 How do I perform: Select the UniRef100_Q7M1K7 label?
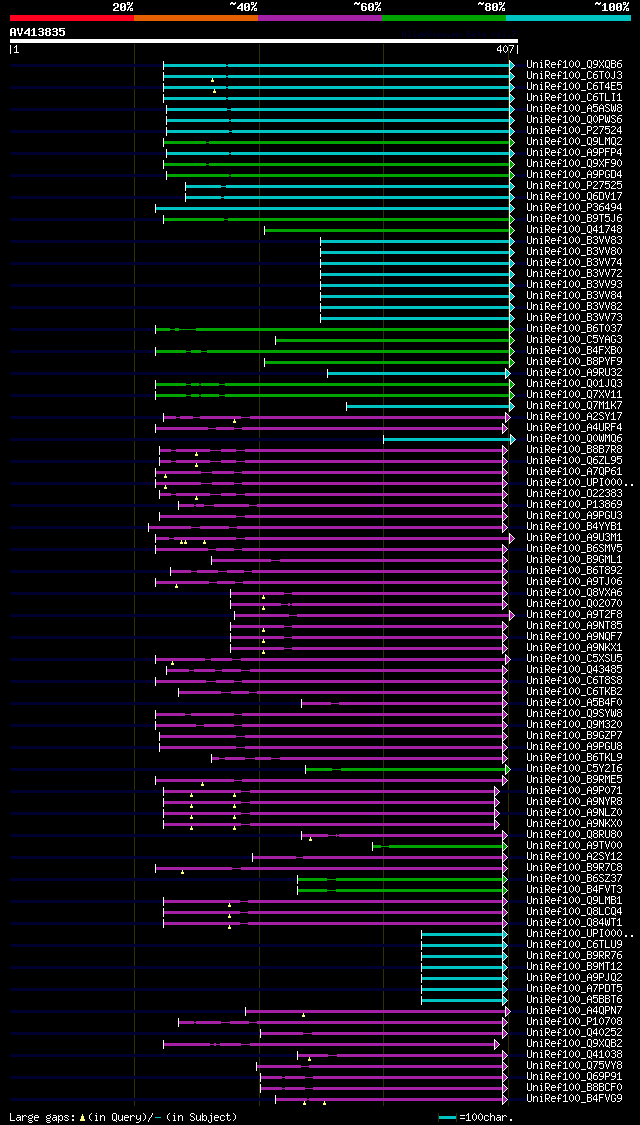tap(574, 405)
